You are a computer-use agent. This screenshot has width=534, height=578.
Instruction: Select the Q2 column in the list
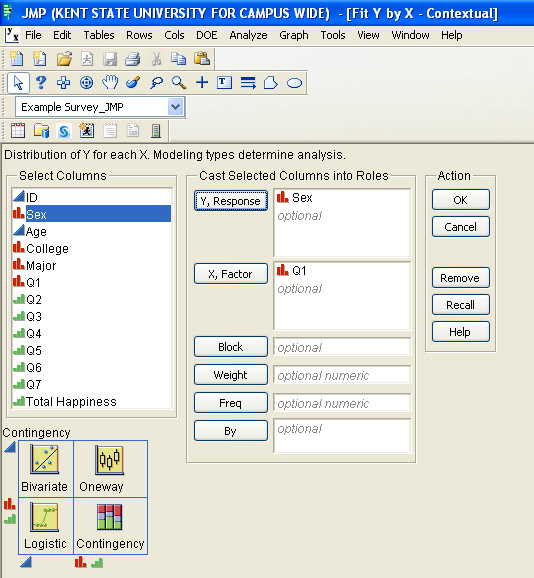click(x=92, y=299)
